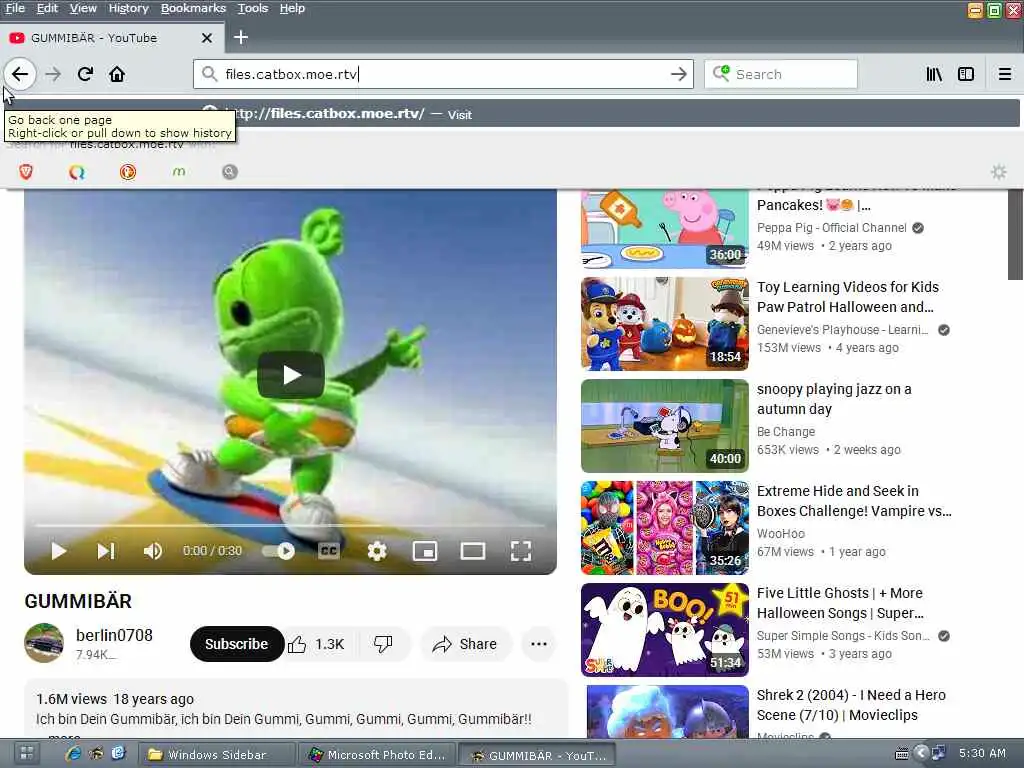Enable miniplayer mode
This screenshot has height=768, width=1024.
[425, 551]
